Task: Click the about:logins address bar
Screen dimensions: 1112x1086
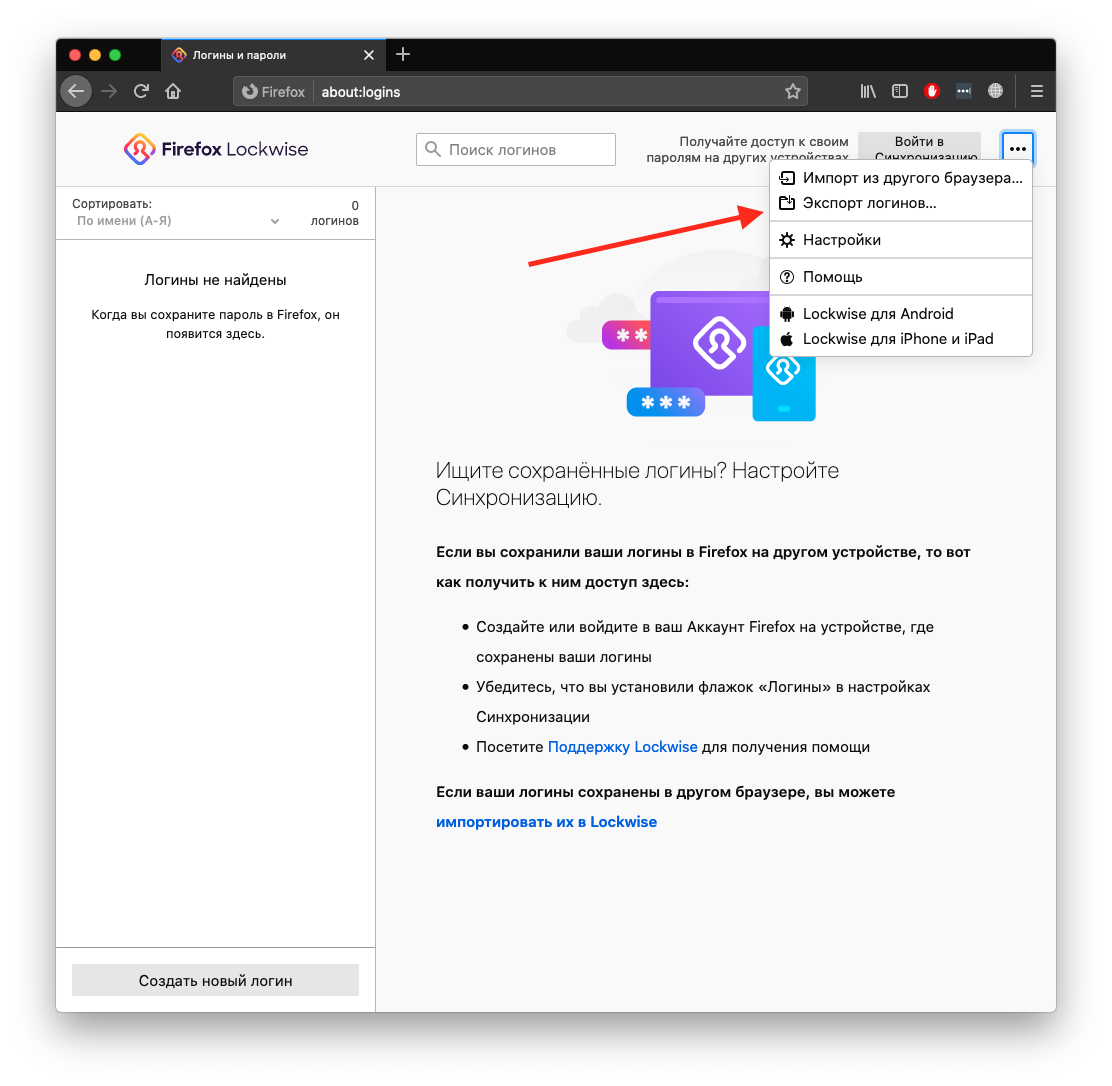Action: [x=520, y=92]
